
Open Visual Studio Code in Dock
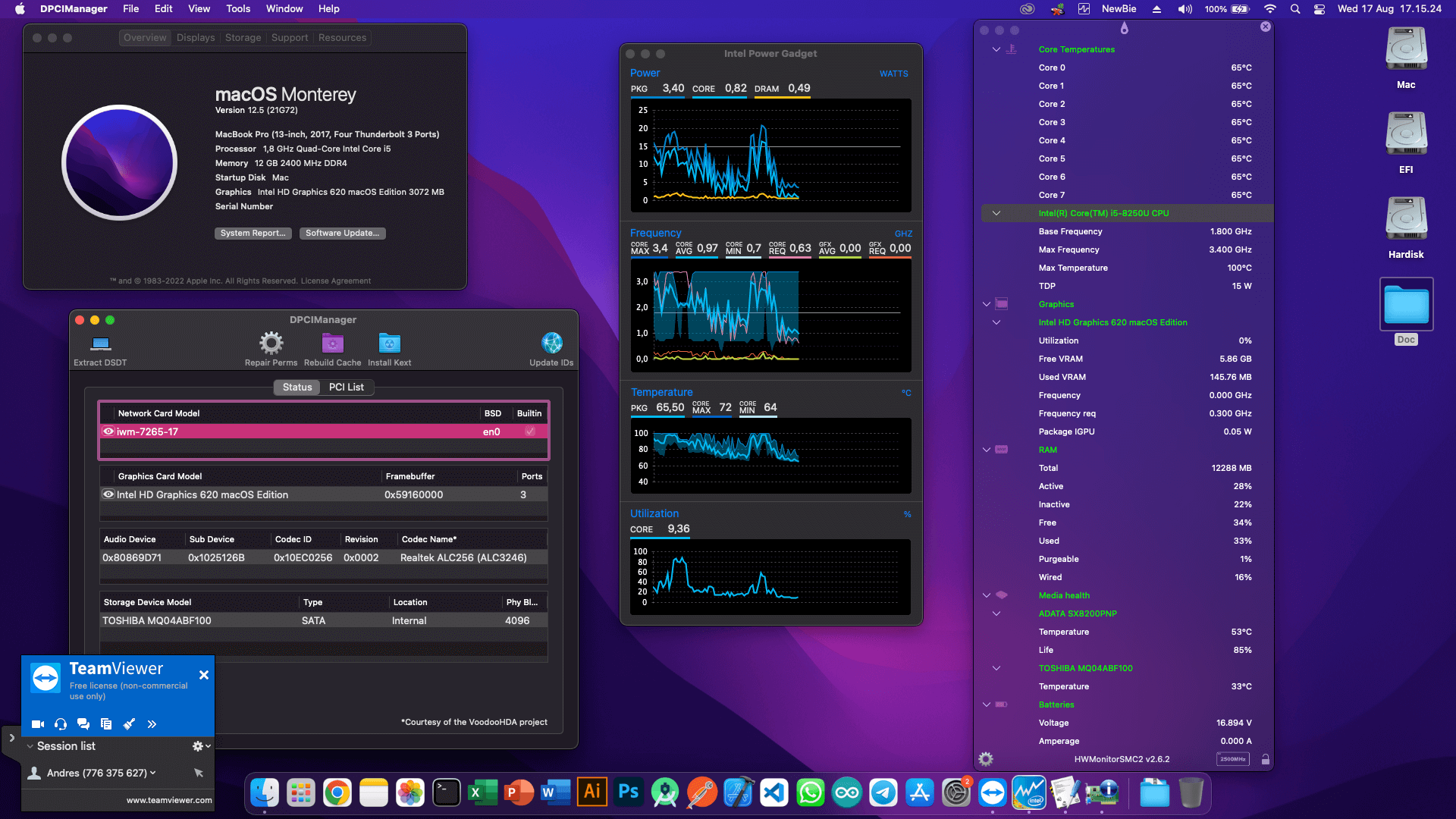click(774, 793)
